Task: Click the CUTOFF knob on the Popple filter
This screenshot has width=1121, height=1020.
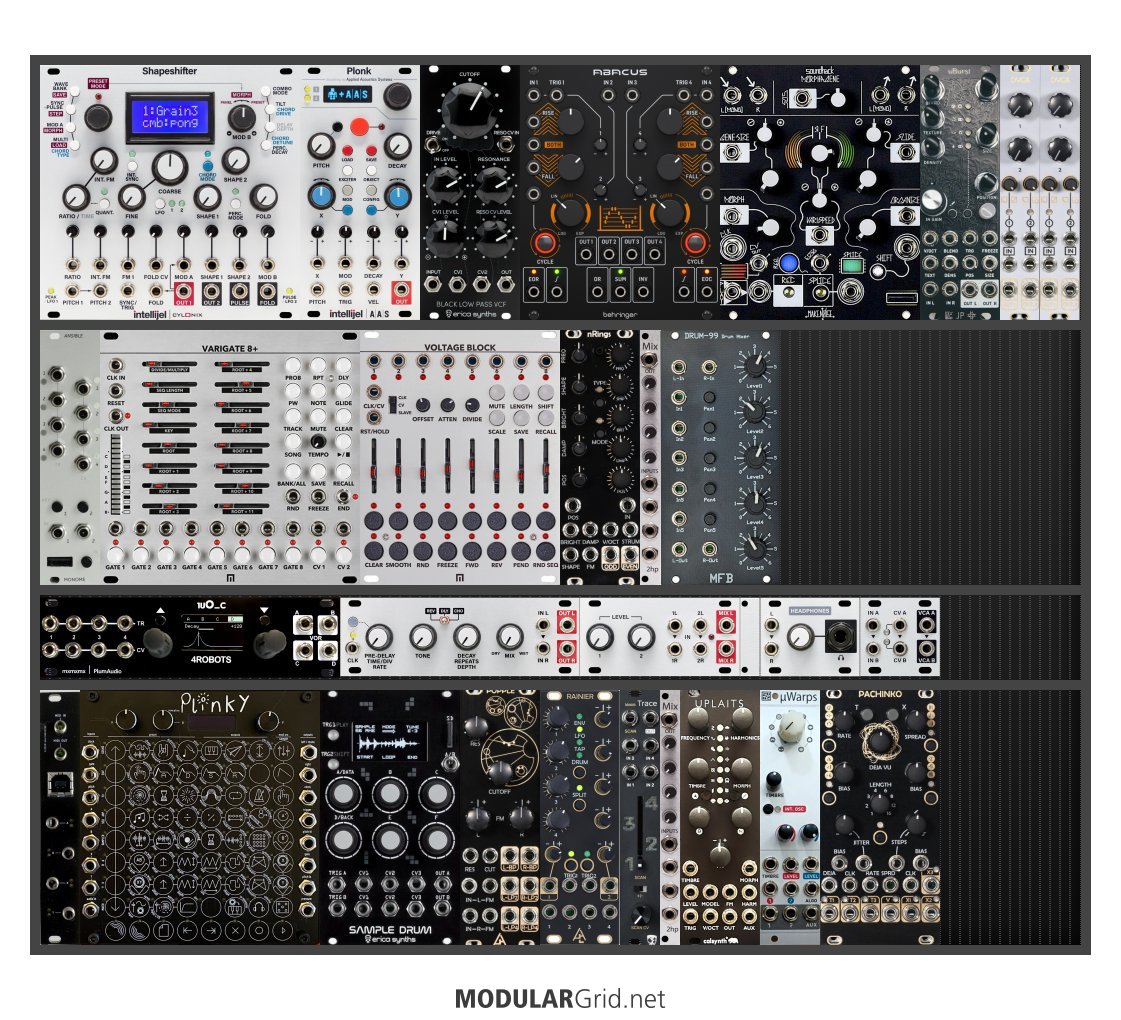Action: pos(499,770)
